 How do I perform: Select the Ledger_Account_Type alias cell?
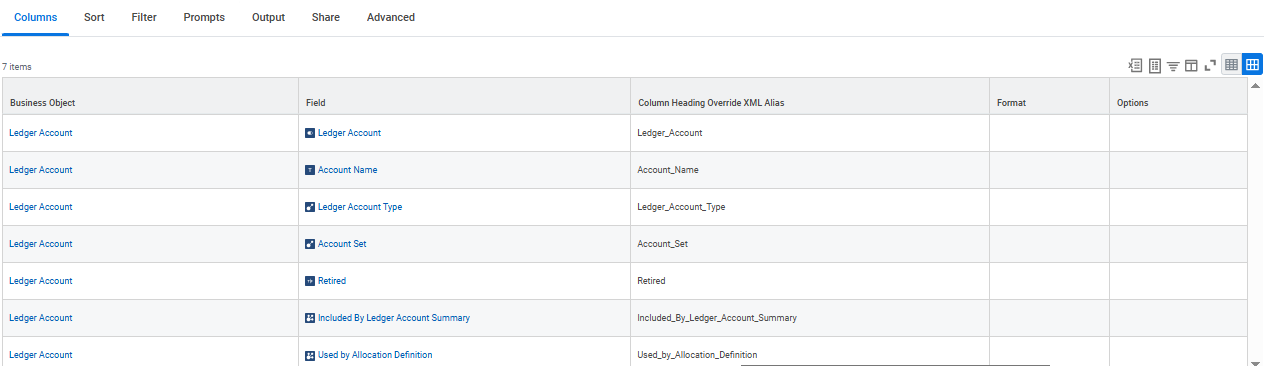tap(810, 207)
